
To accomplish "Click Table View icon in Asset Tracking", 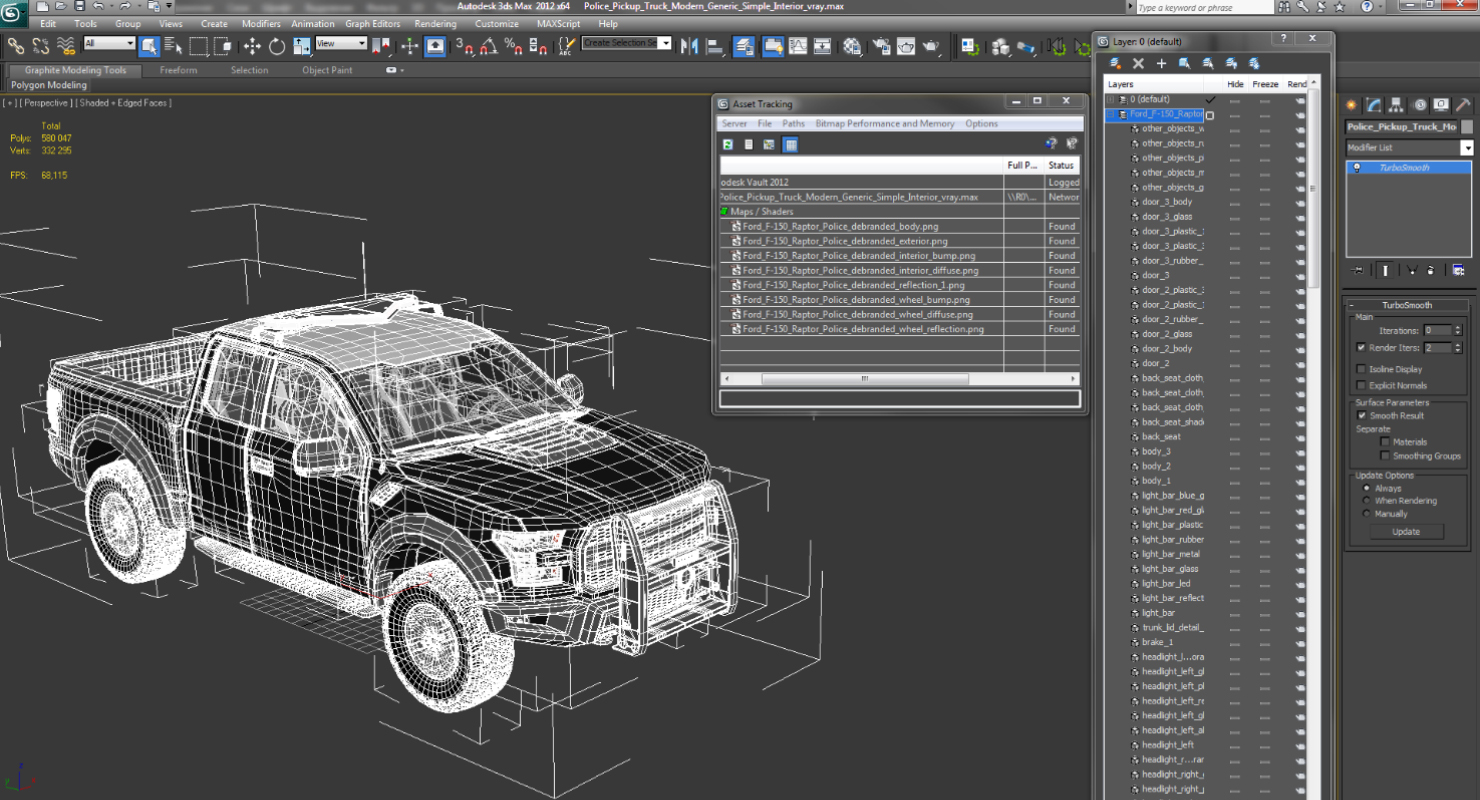I will (x=790, y=145).
